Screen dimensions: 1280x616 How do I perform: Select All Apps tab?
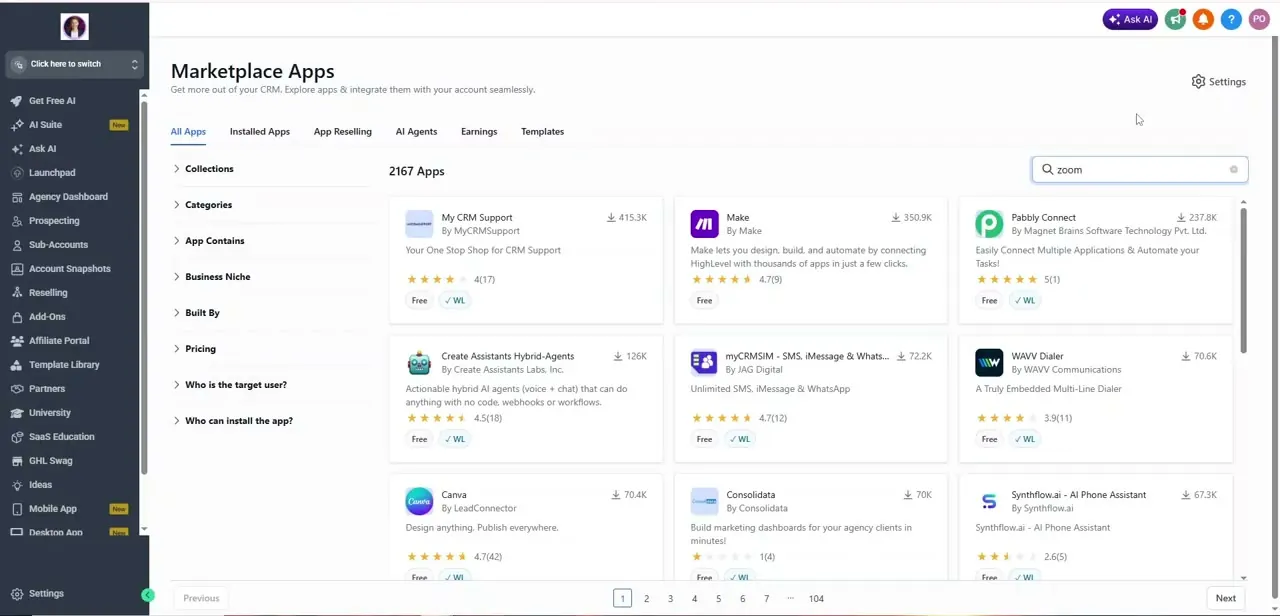[x=188, y=132]
